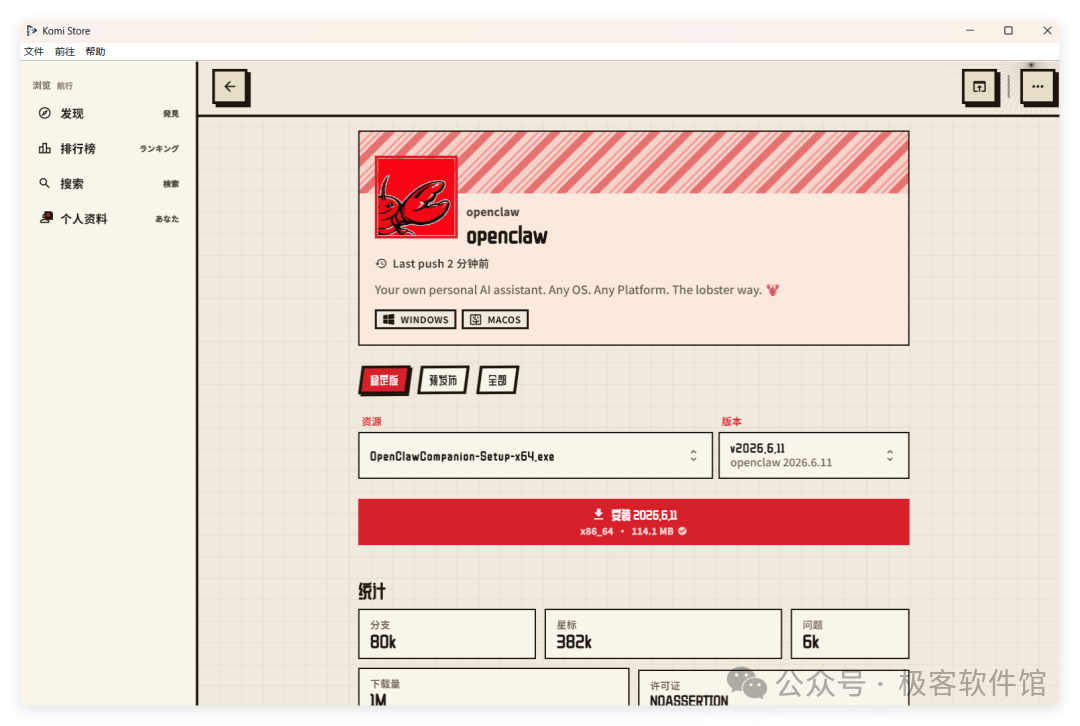1080x726 pixels.
Task: Click the 'Last push 2 分钟前' text
Action: tap(441, 264)
